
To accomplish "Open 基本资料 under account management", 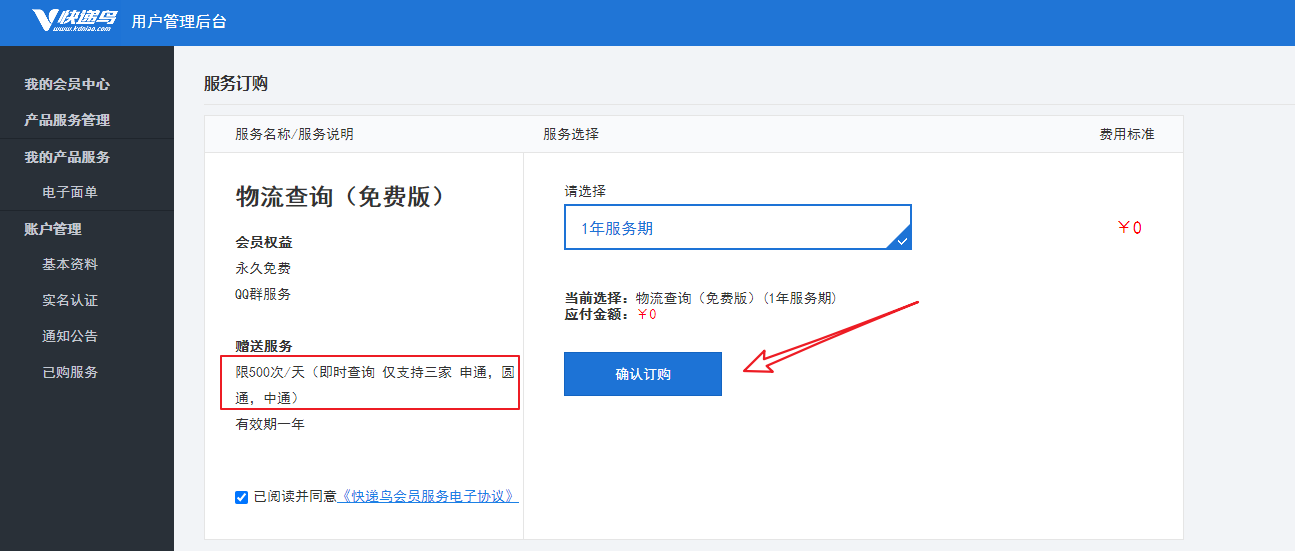I will tap(70, 265).
